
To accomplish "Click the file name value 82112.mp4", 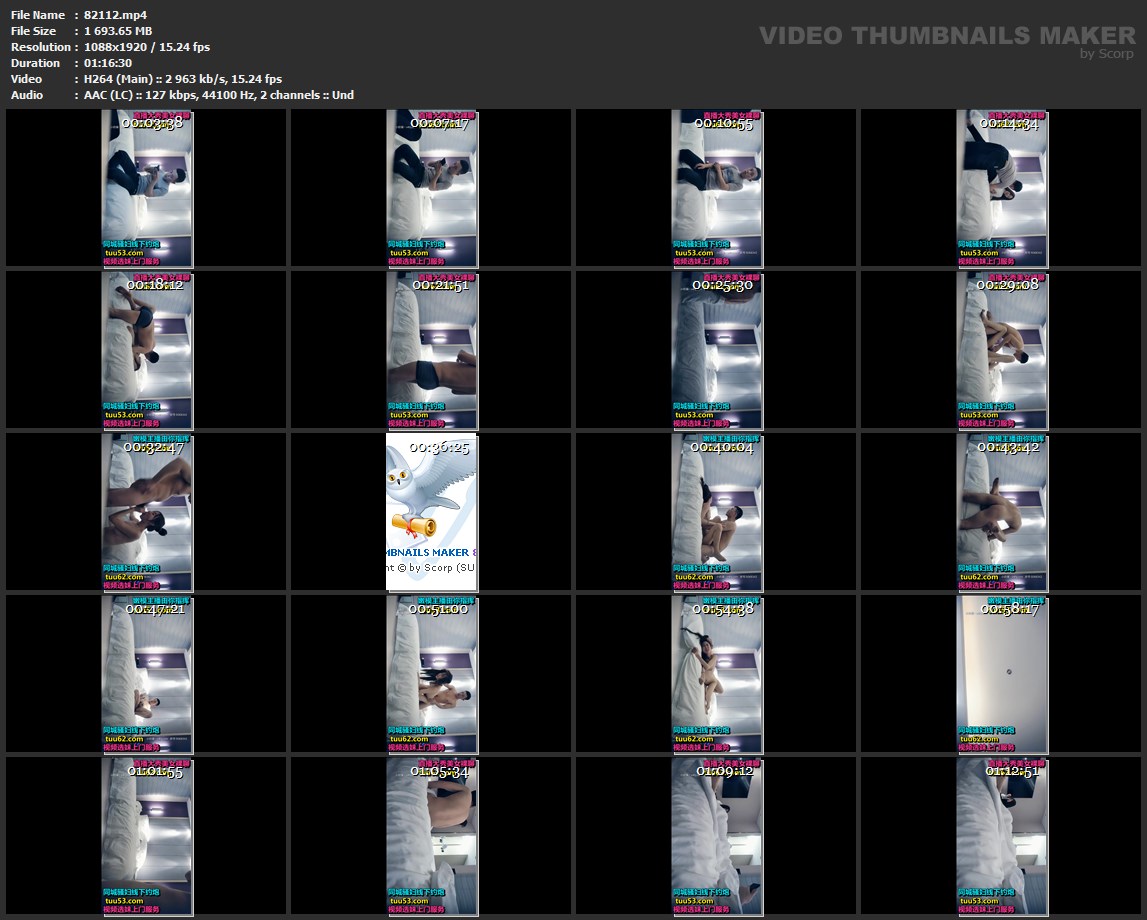I will (116, 15).
